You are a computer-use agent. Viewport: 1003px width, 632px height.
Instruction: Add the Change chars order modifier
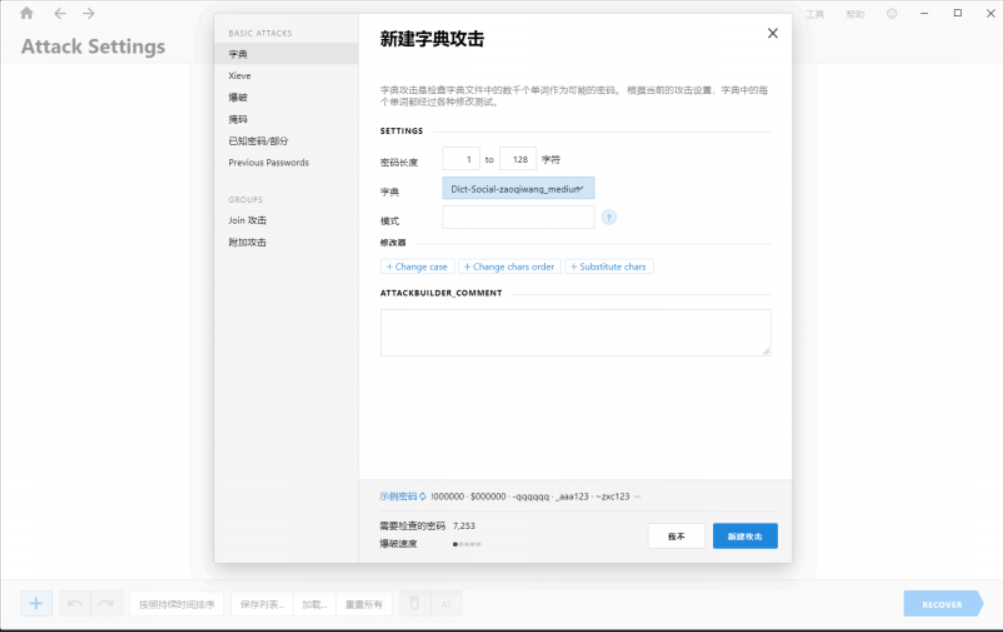pos(510,267)
